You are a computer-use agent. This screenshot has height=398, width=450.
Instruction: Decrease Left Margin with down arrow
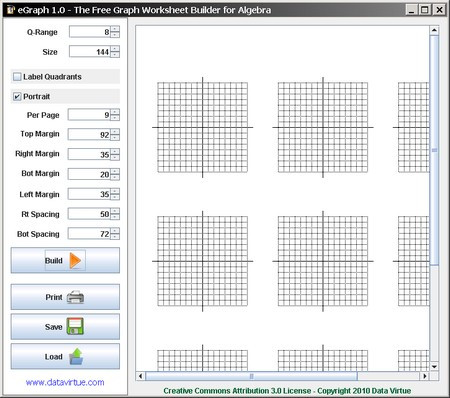pyautogui.click(x=115, y=197)
